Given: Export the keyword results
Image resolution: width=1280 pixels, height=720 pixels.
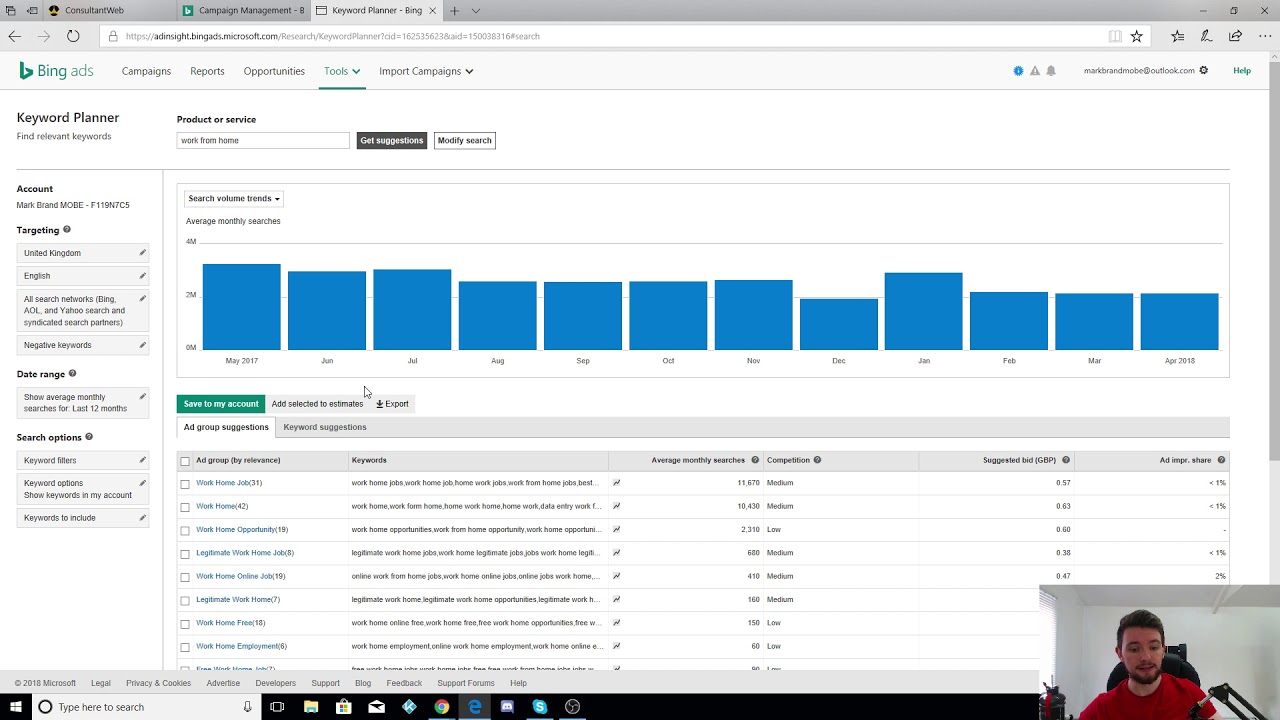Looking at the screenshot, I should [x=392, y=404].
